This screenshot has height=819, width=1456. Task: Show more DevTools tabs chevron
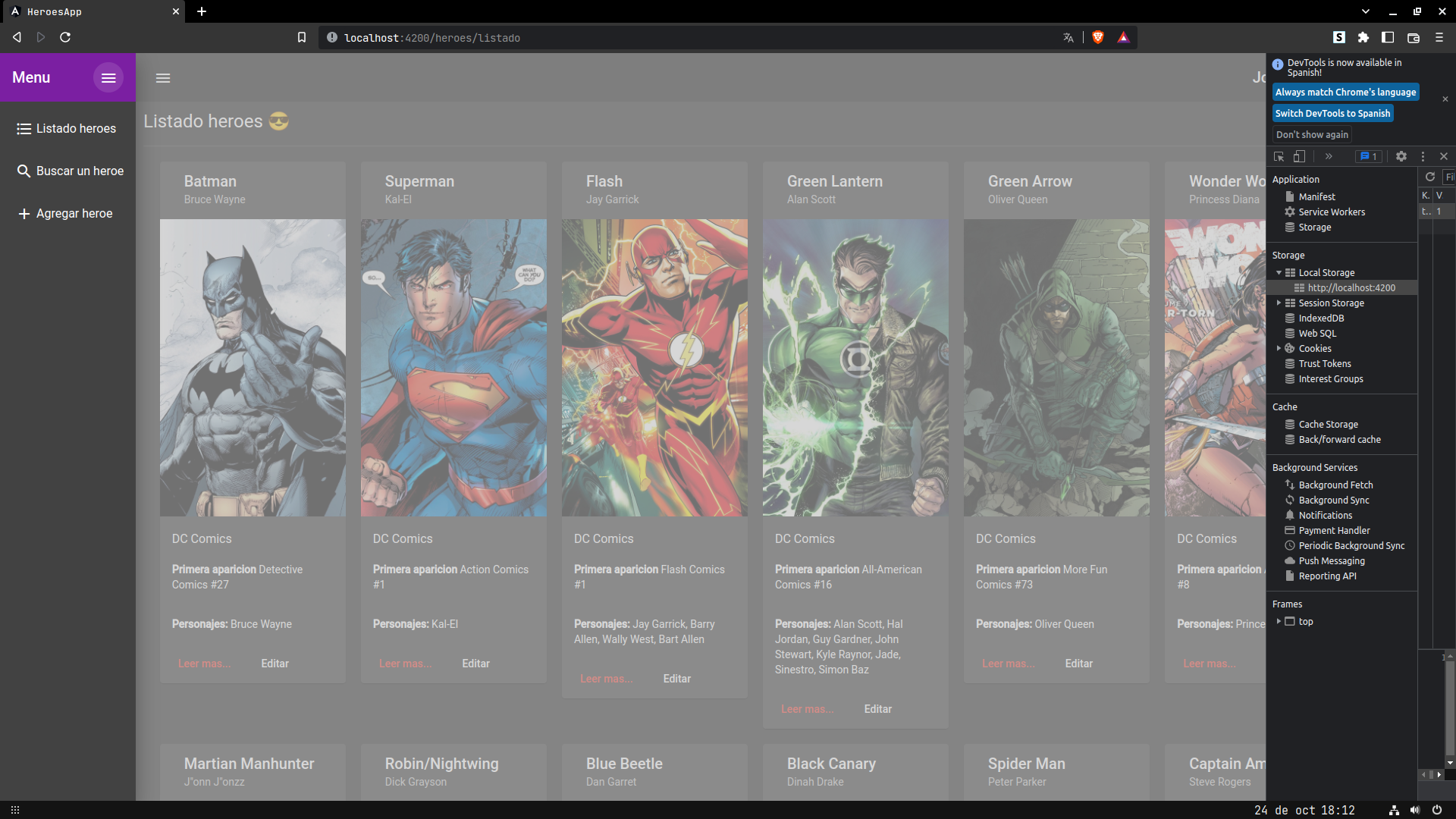[x=1329, y=156]
